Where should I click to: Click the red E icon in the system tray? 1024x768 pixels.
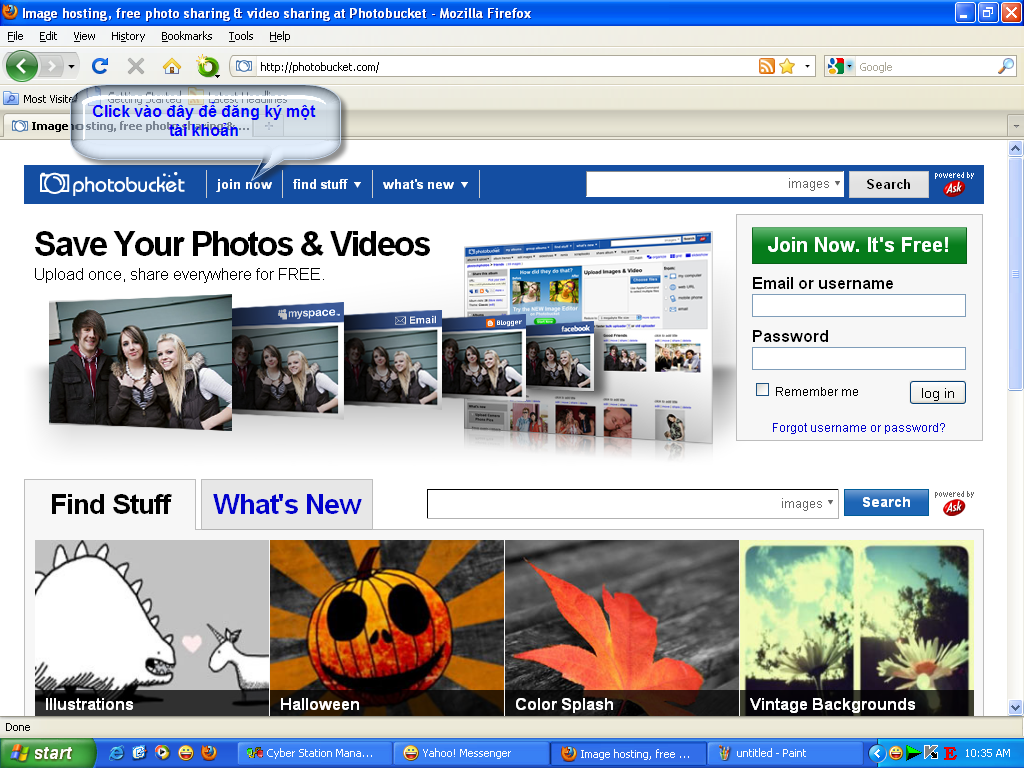pyautogui.click(x=950, y=753)
